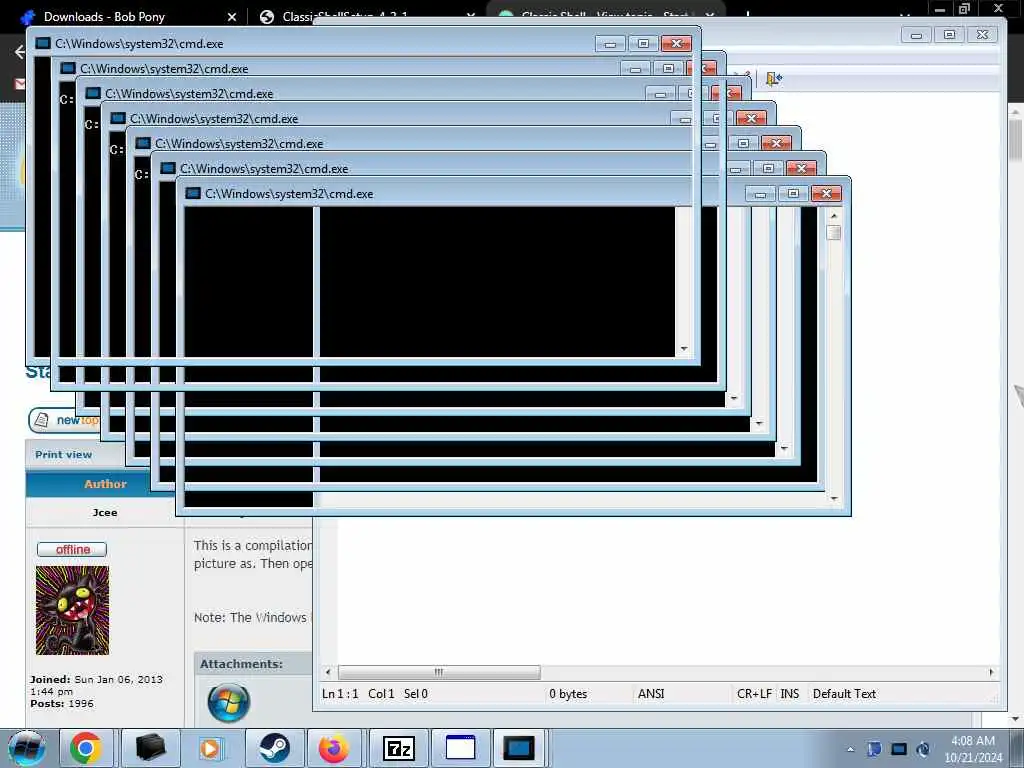Viewport: 1024px width, 768px height.
Task: Click CR+LF line ending in status bar
Action: tap(754, 694)
